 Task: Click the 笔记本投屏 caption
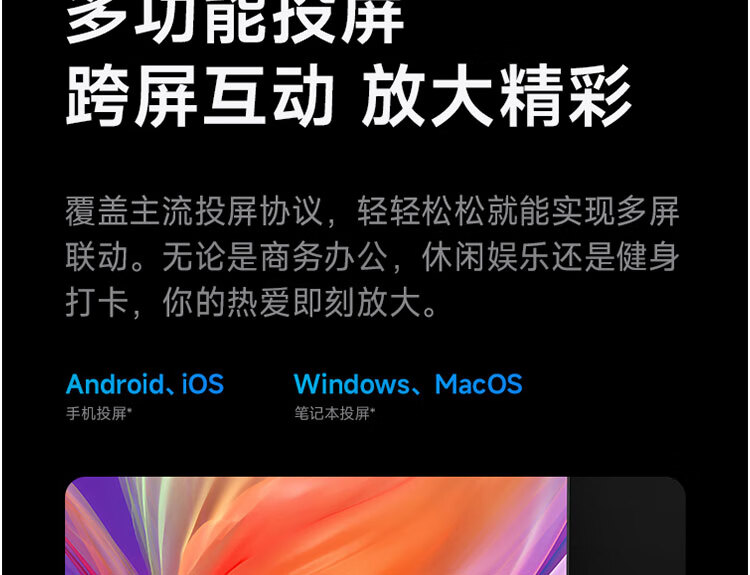pos(332,413)
